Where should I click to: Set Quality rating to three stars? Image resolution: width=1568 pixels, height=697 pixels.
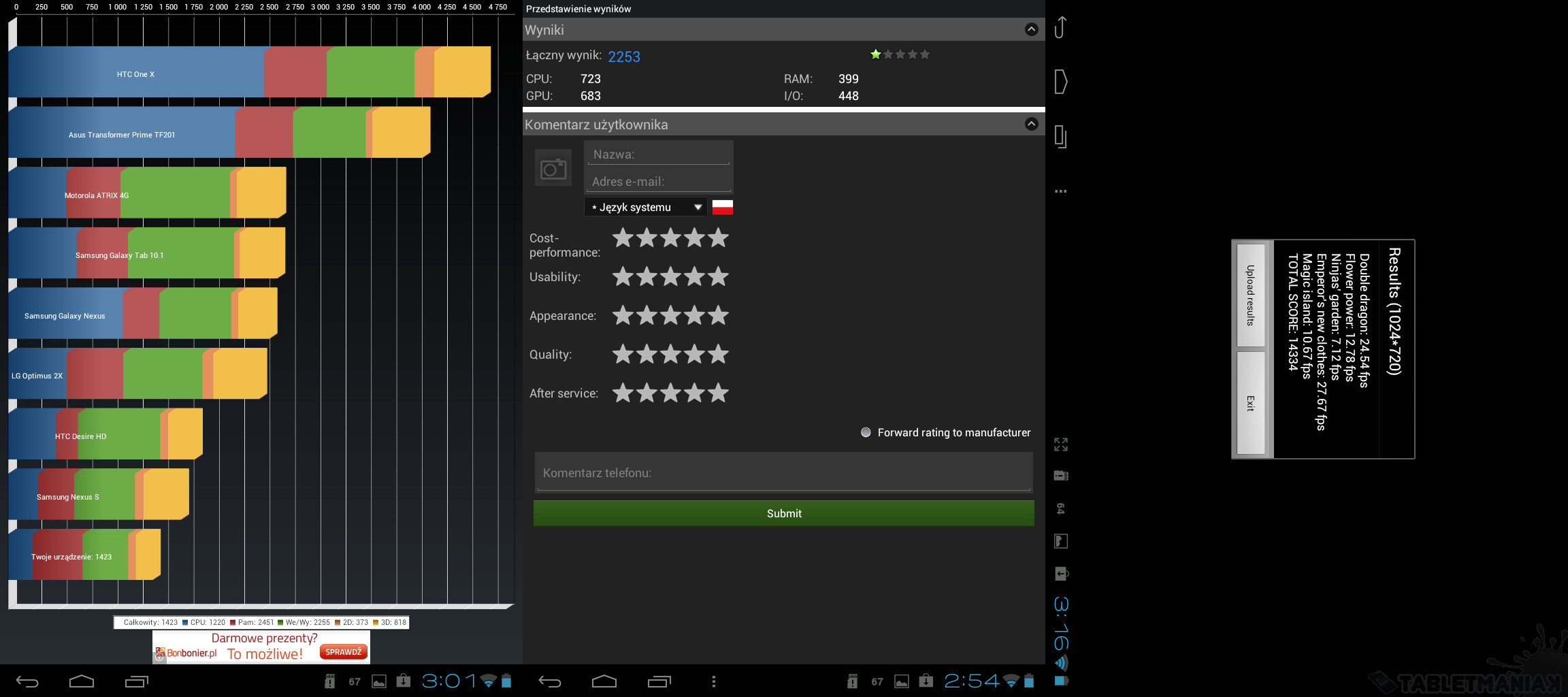pos(670,355)
